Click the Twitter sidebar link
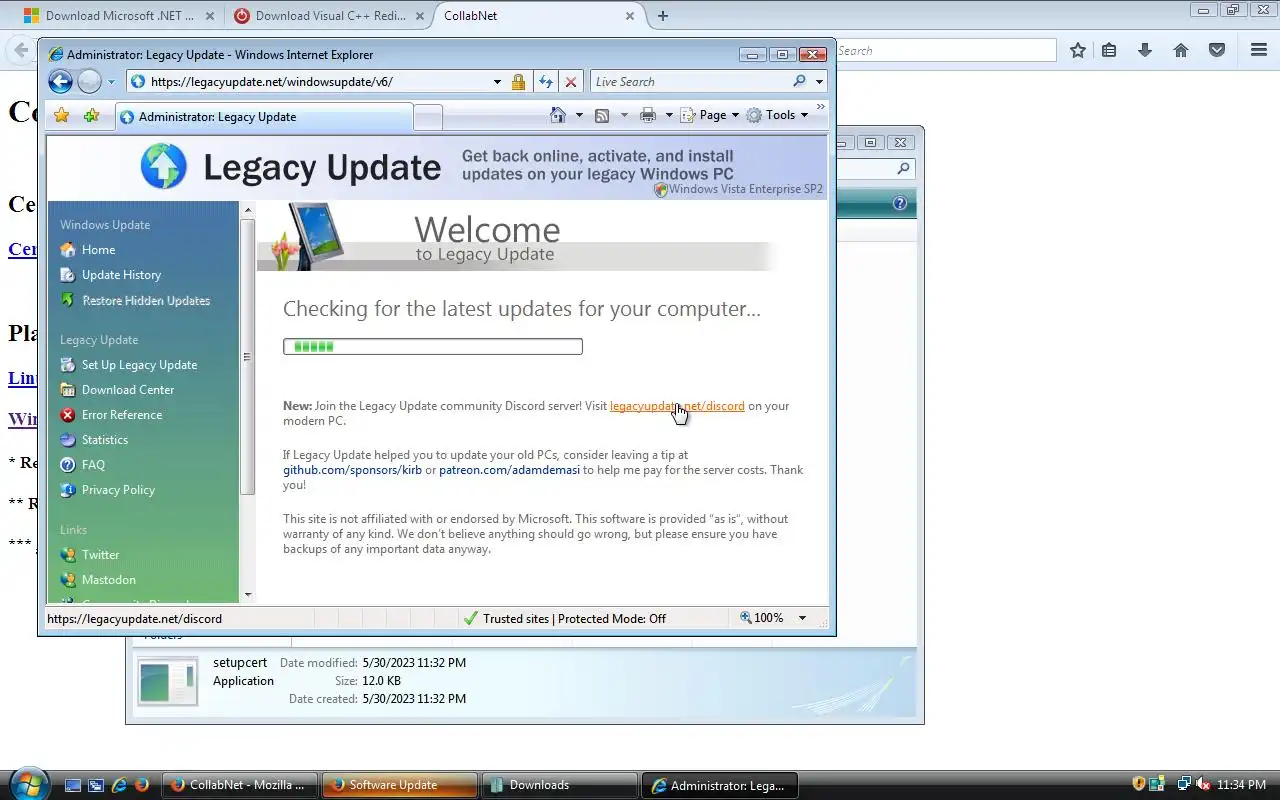The width and height of the screenshot is (1280, 800). [100, 555]
